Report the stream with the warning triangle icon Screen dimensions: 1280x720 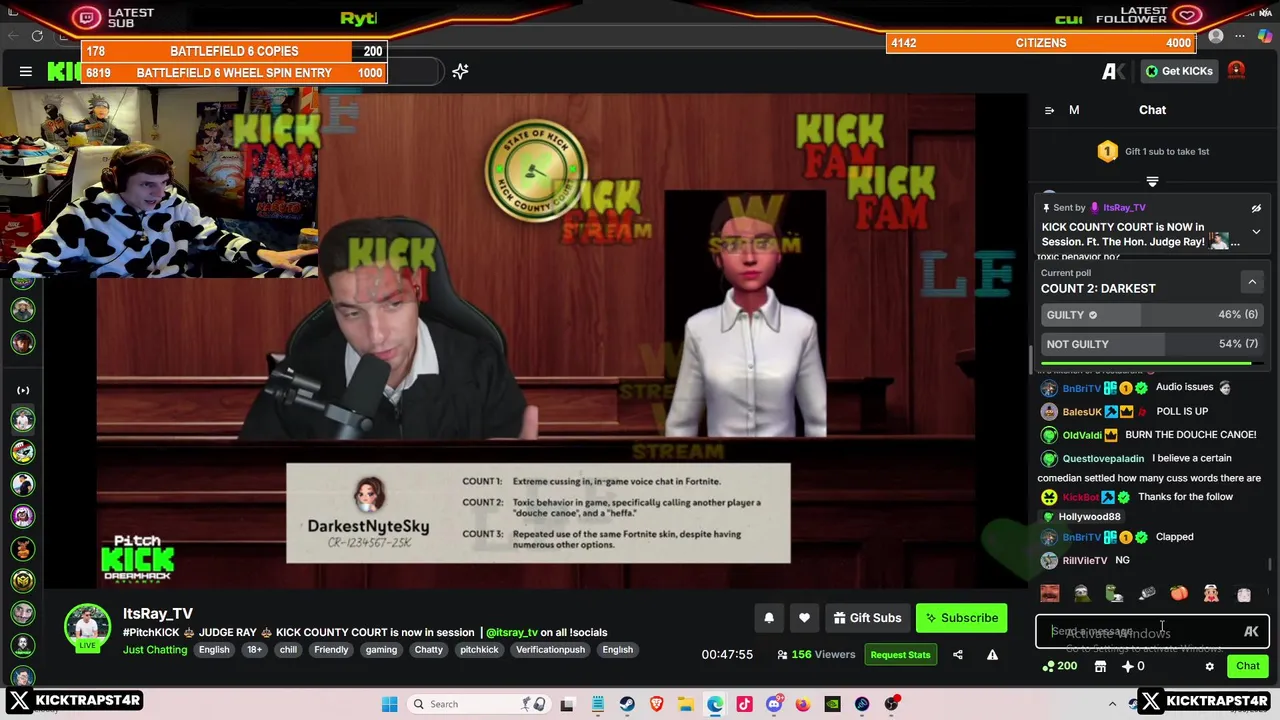(992, 655)
